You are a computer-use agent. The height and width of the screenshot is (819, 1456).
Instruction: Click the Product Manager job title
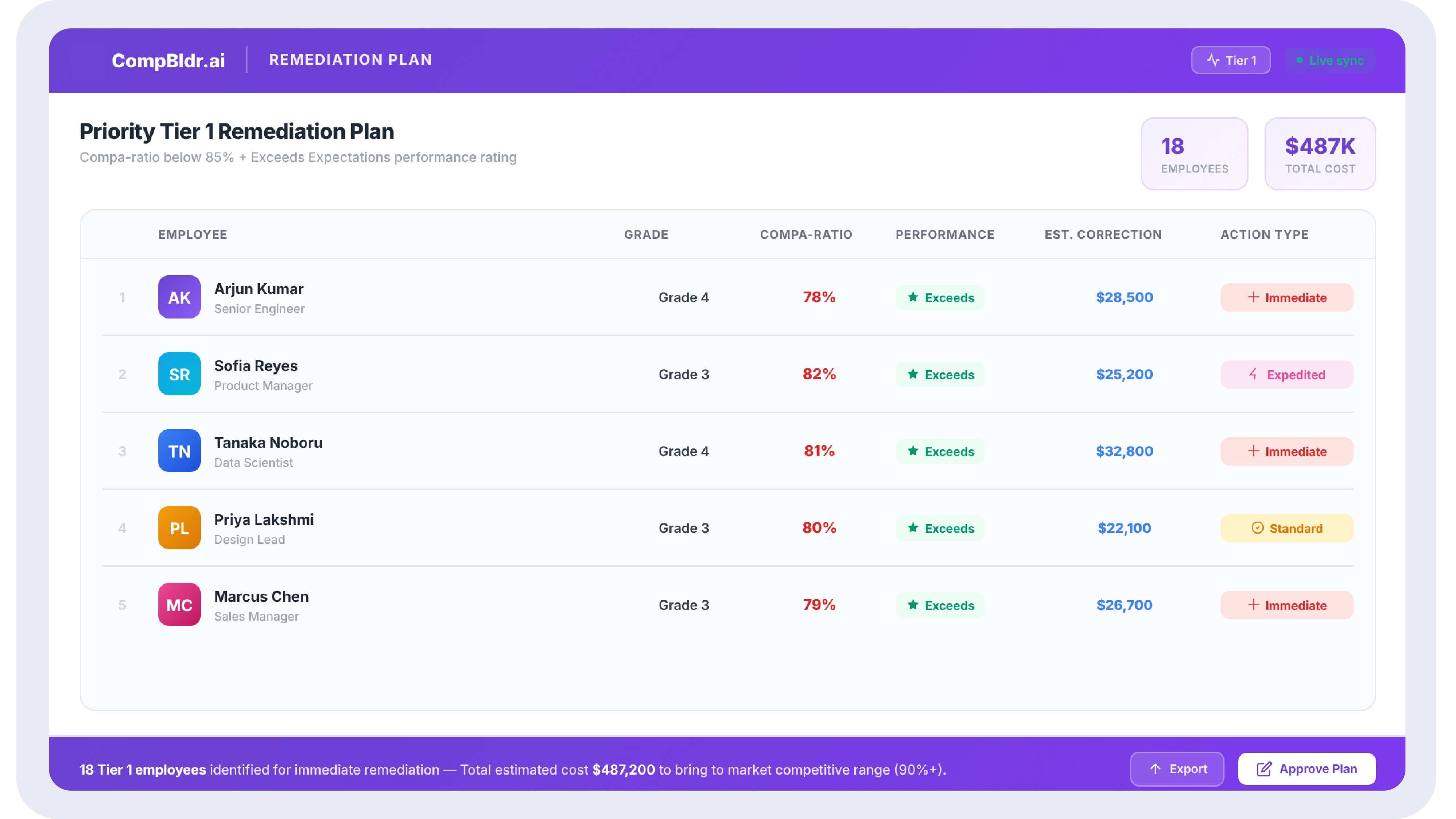point(264,385)
